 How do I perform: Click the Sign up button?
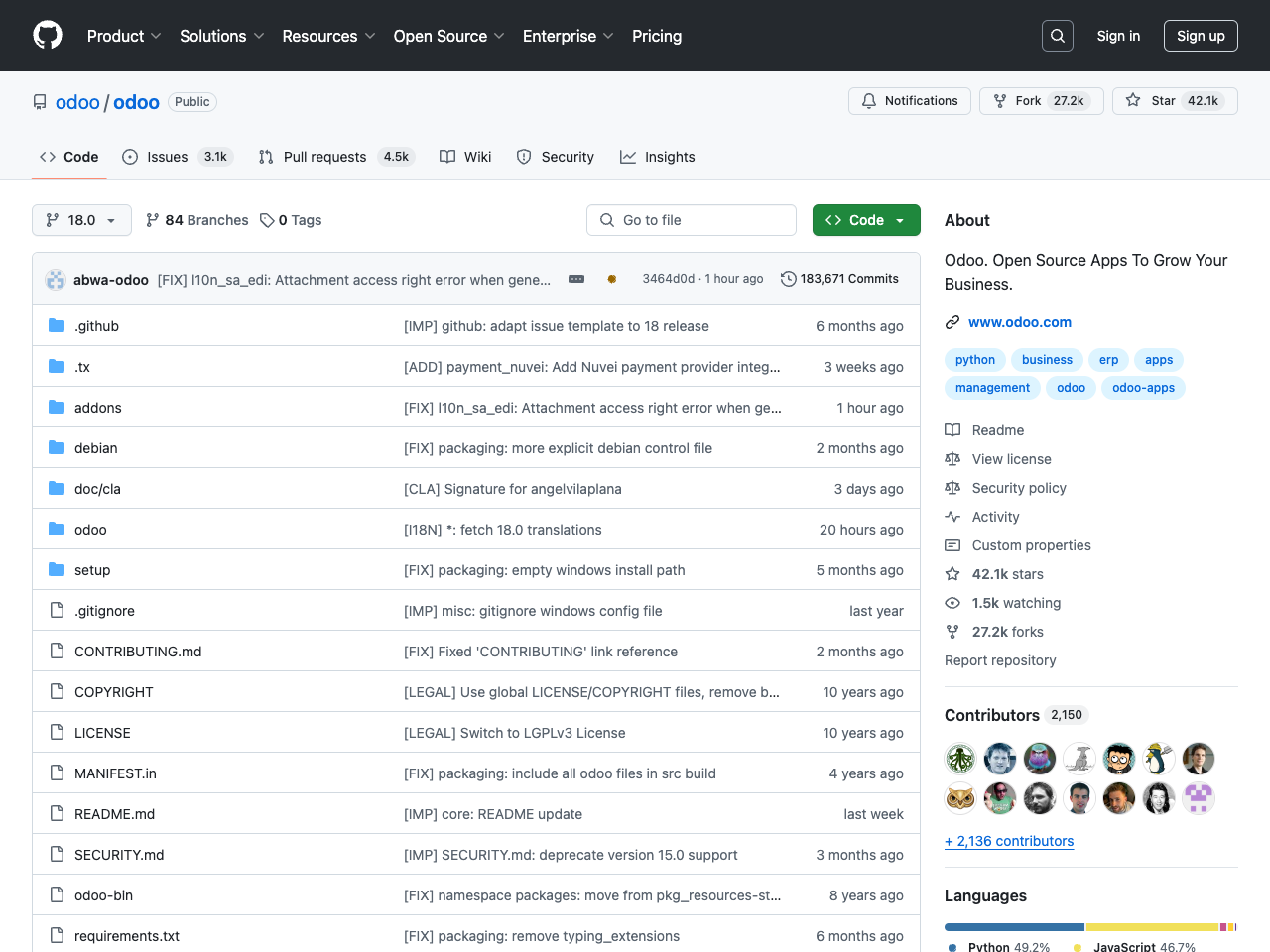(x=1201, y=36)
